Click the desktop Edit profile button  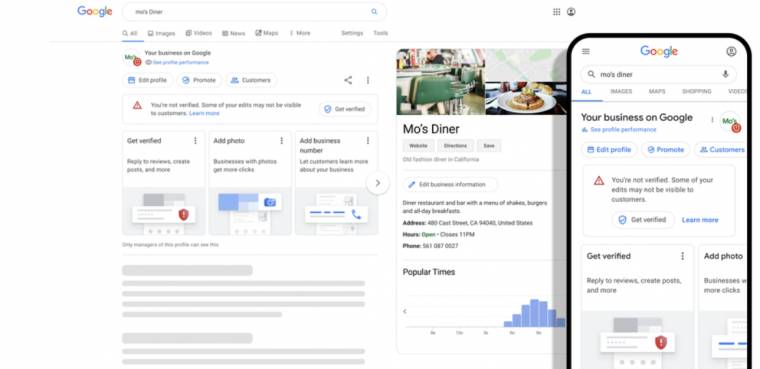pos(147,80)
